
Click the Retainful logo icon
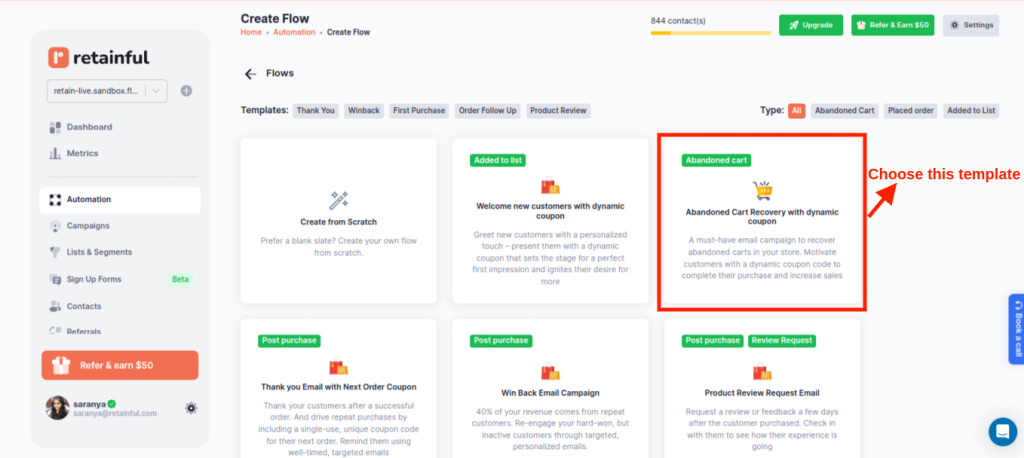click(x=58, y=57)
